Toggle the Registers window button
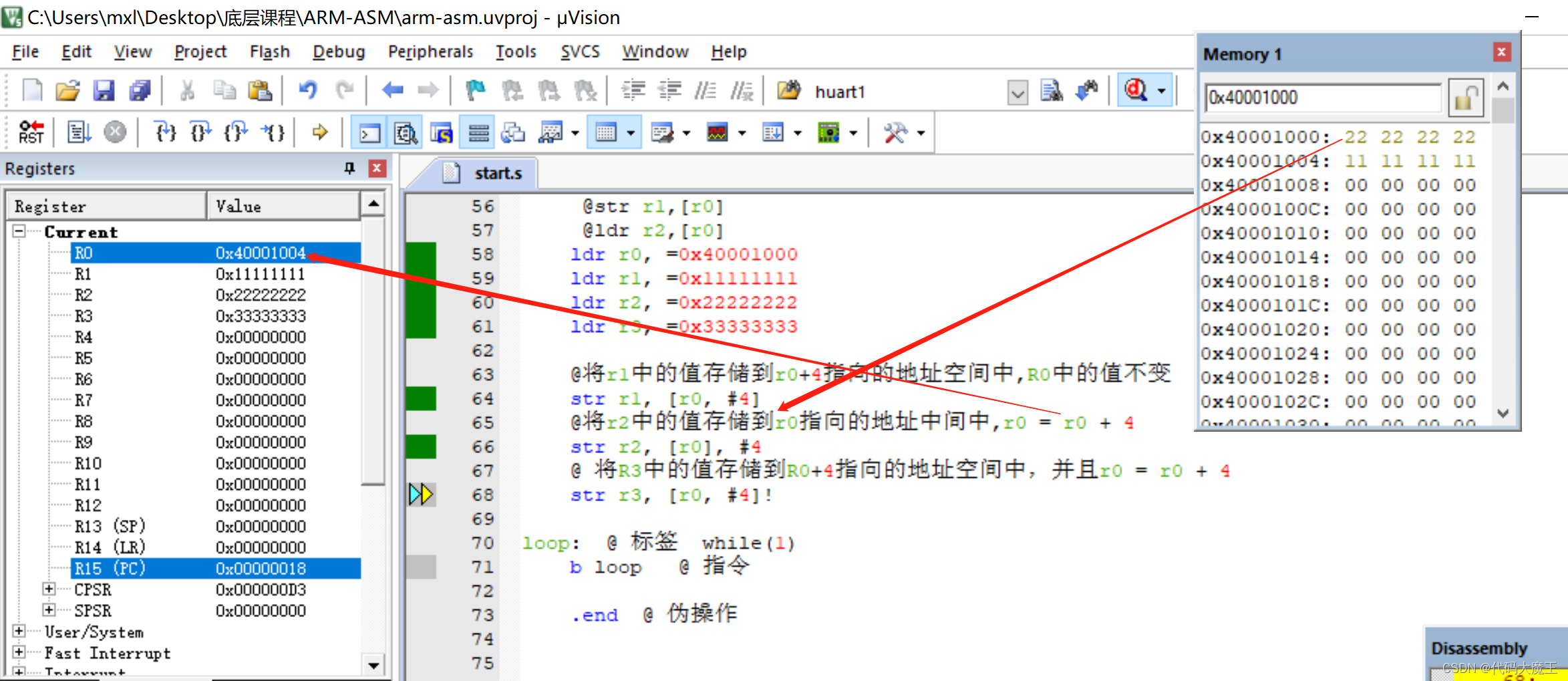Screen dimensions: 1568x681 pos(477,132)
